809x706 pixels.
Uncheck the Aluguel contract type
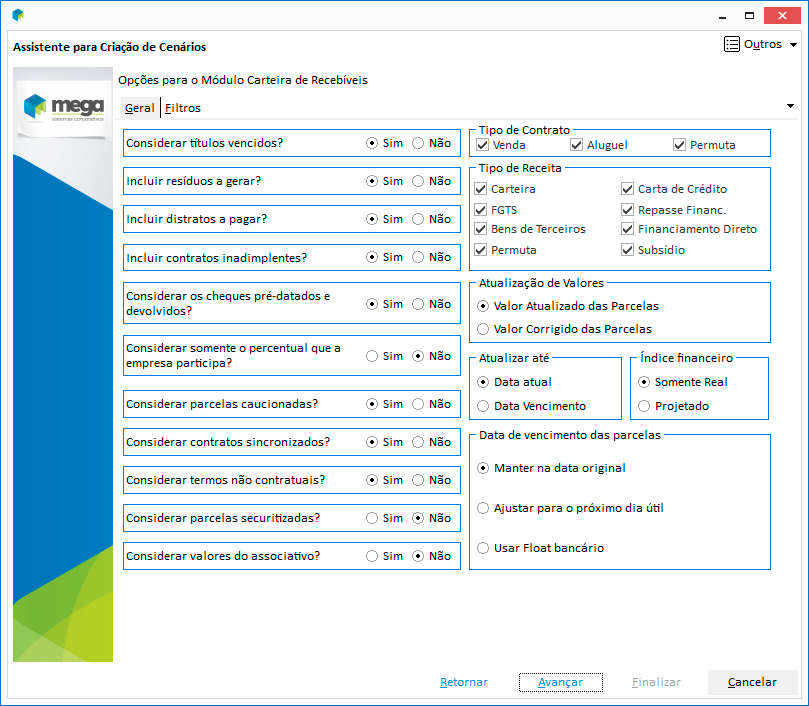576,145
